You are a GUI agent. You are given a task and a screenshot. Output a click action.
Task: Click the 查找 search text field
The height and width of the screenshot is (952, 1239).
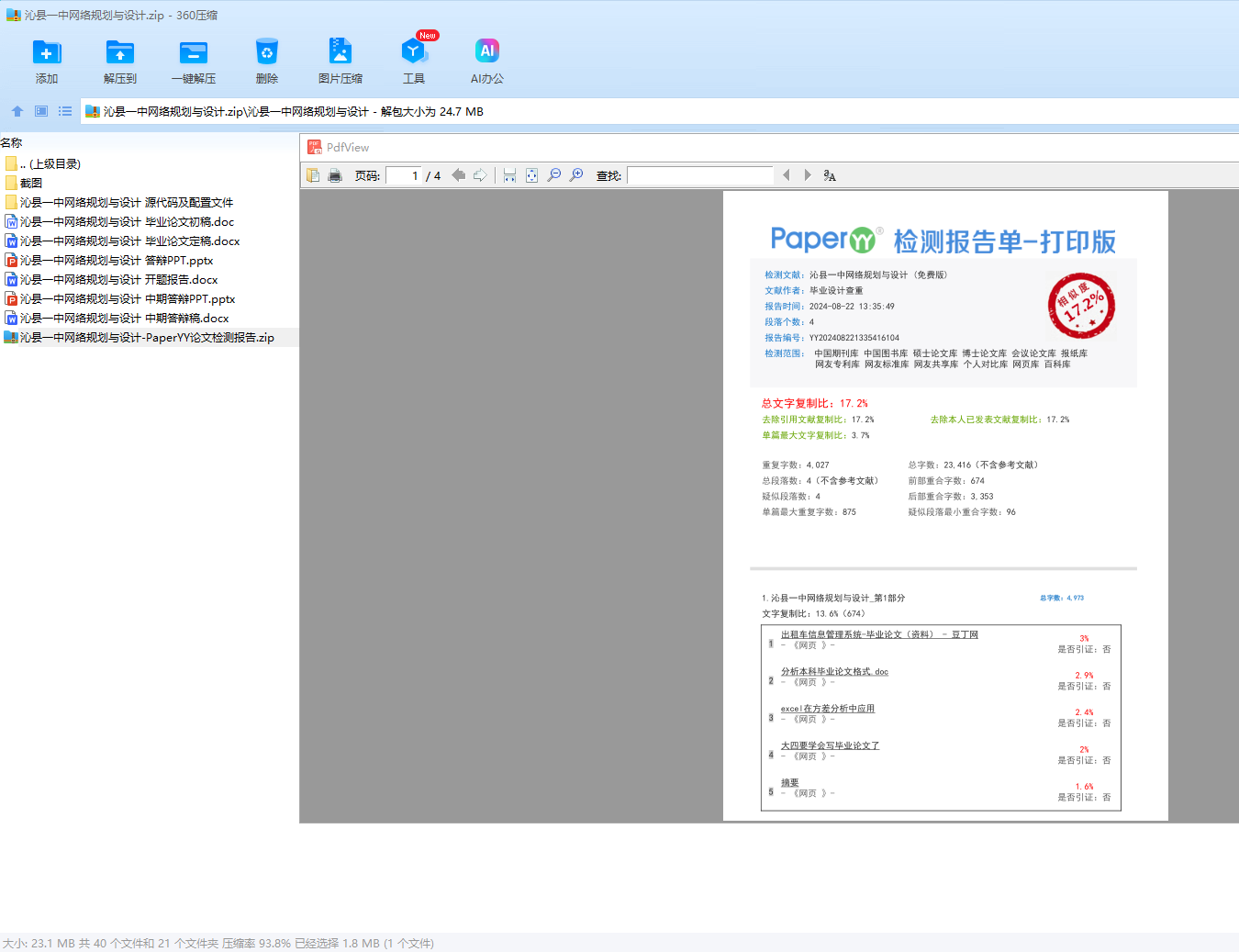pos(700,175)
